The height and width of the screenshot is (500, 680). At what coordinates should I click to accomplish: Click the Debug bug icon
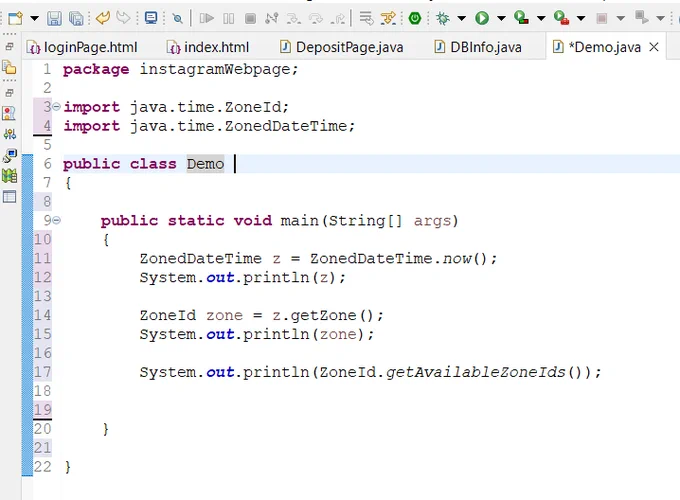pyautogui.click(x=443, y=18)
